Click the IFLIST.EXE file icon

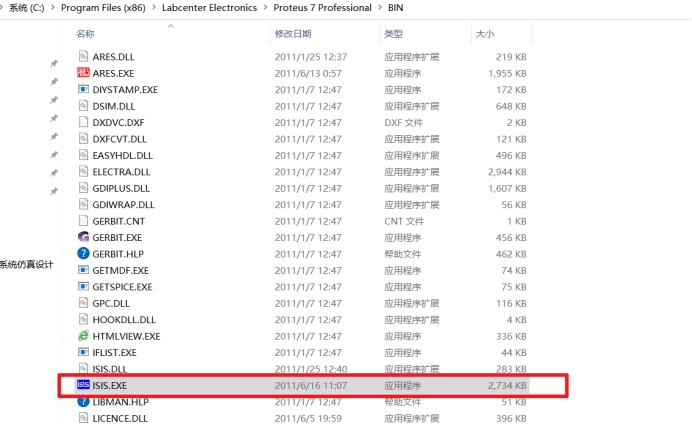tap(83, 352)
